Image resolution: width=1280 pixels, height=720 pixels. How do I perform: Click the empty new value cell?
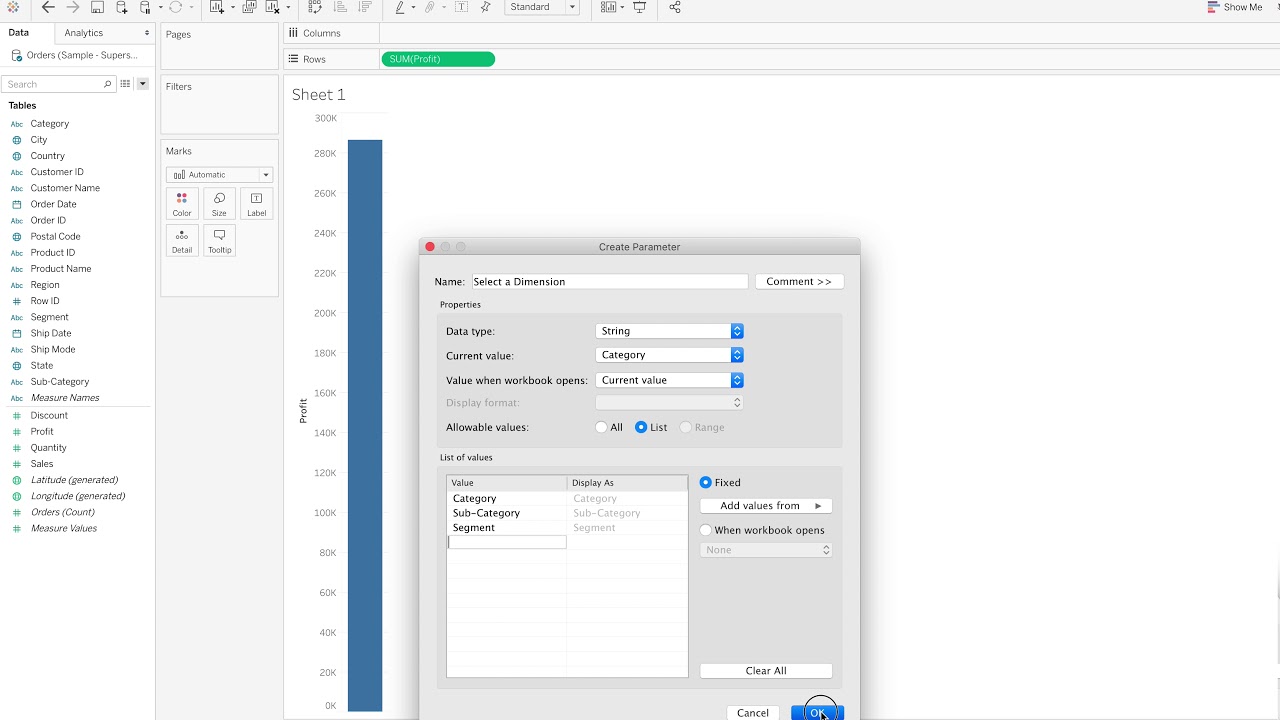pyautogui.click(x=507, y=542)
